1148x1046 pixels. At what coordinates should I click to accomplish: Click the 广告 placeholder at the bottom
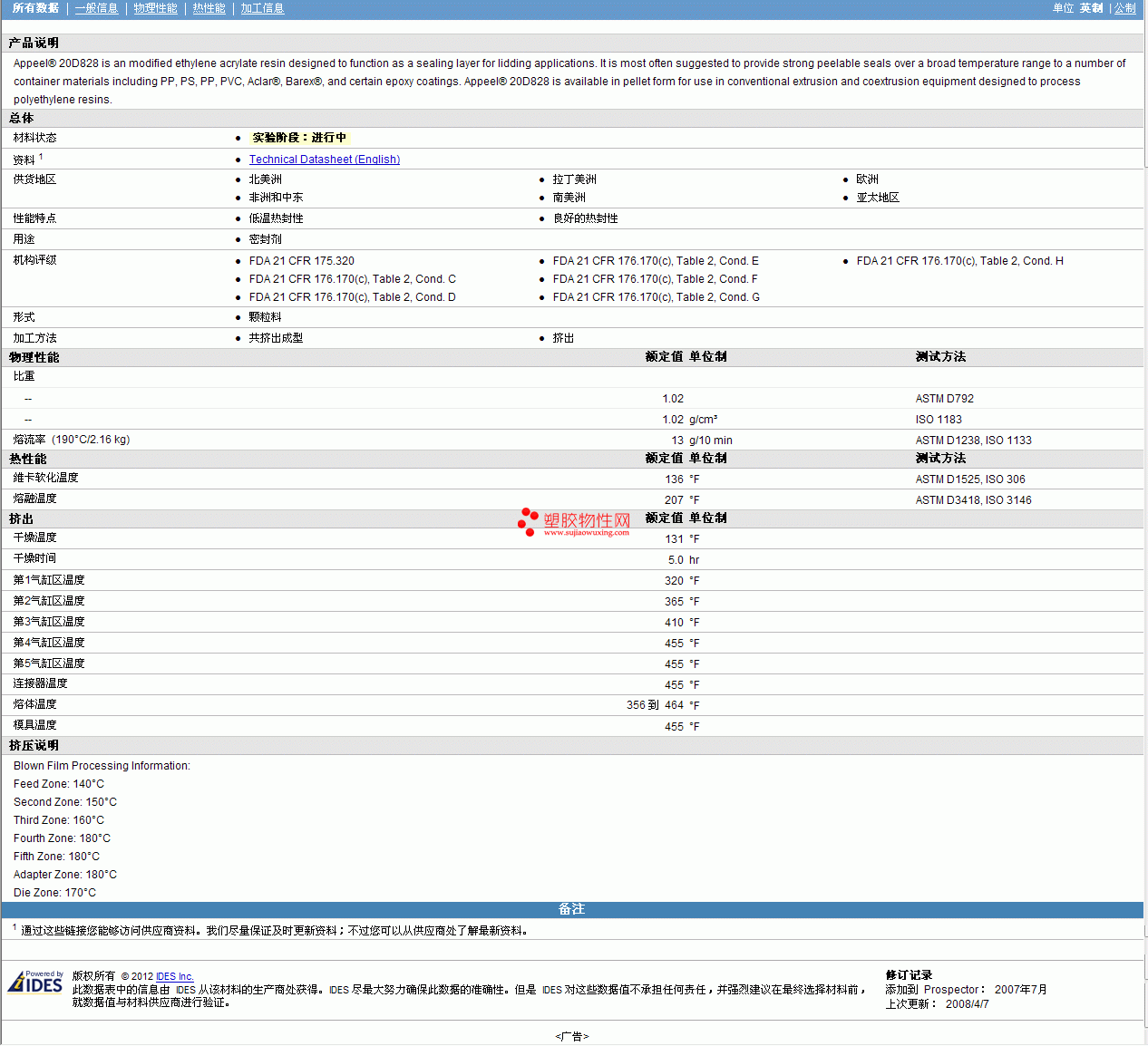(x=571, y=1036)
